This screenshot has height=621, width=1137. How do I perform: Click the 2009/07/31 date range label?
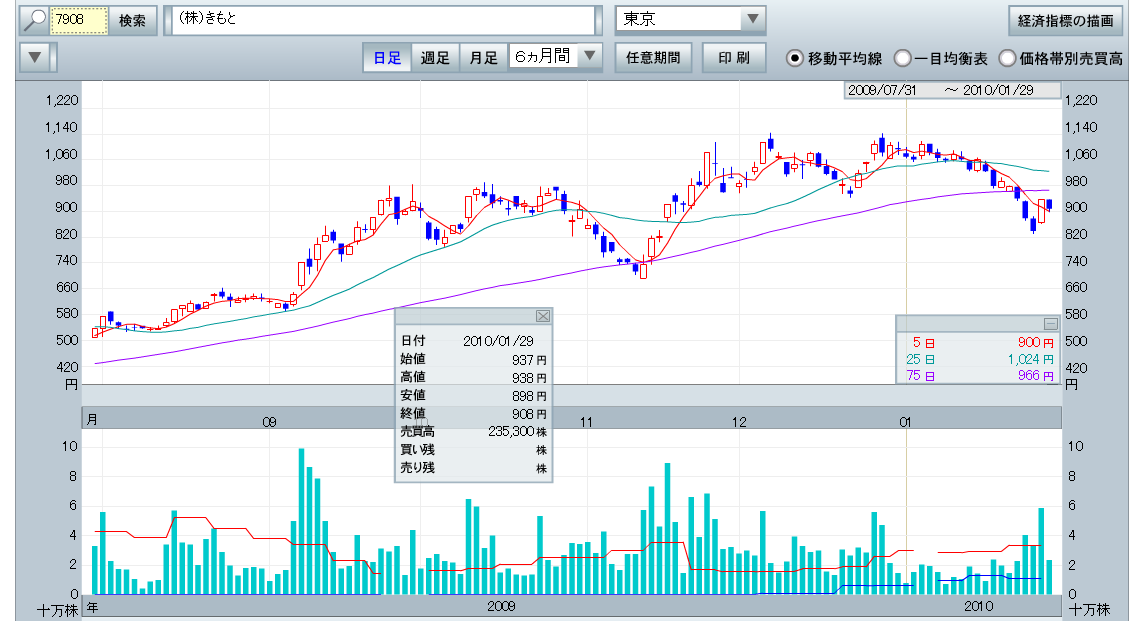(882, 90)
